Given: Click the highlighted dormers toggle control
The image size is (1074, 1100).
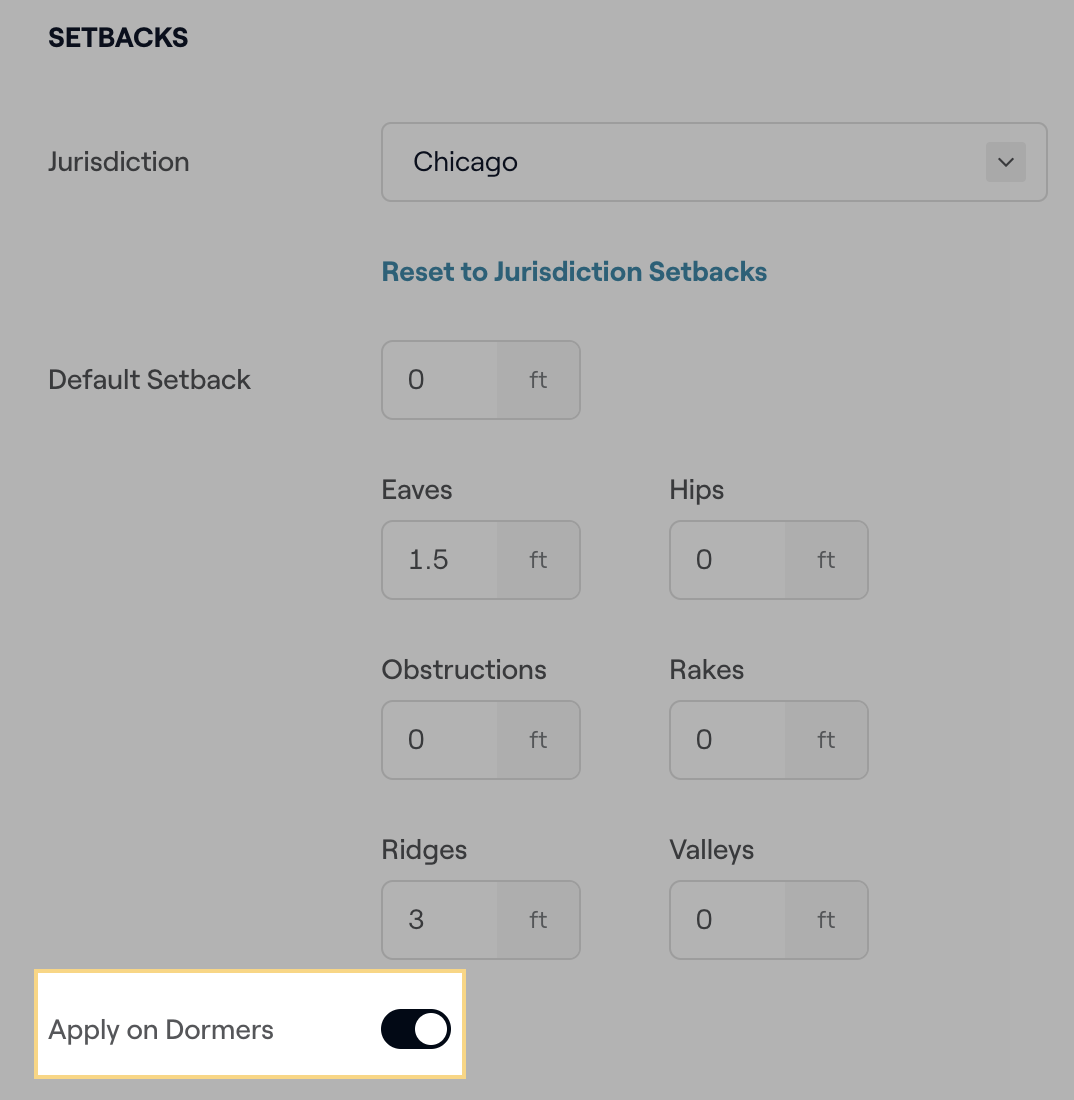Looking at the screenshot, I should [415, 1028].
